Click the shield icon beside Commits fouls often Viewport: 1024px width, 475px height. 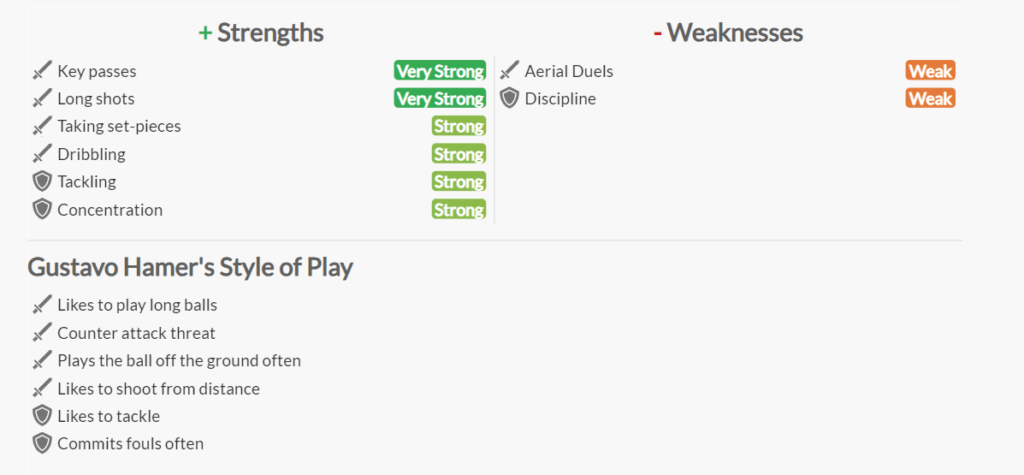click(41, 444)
